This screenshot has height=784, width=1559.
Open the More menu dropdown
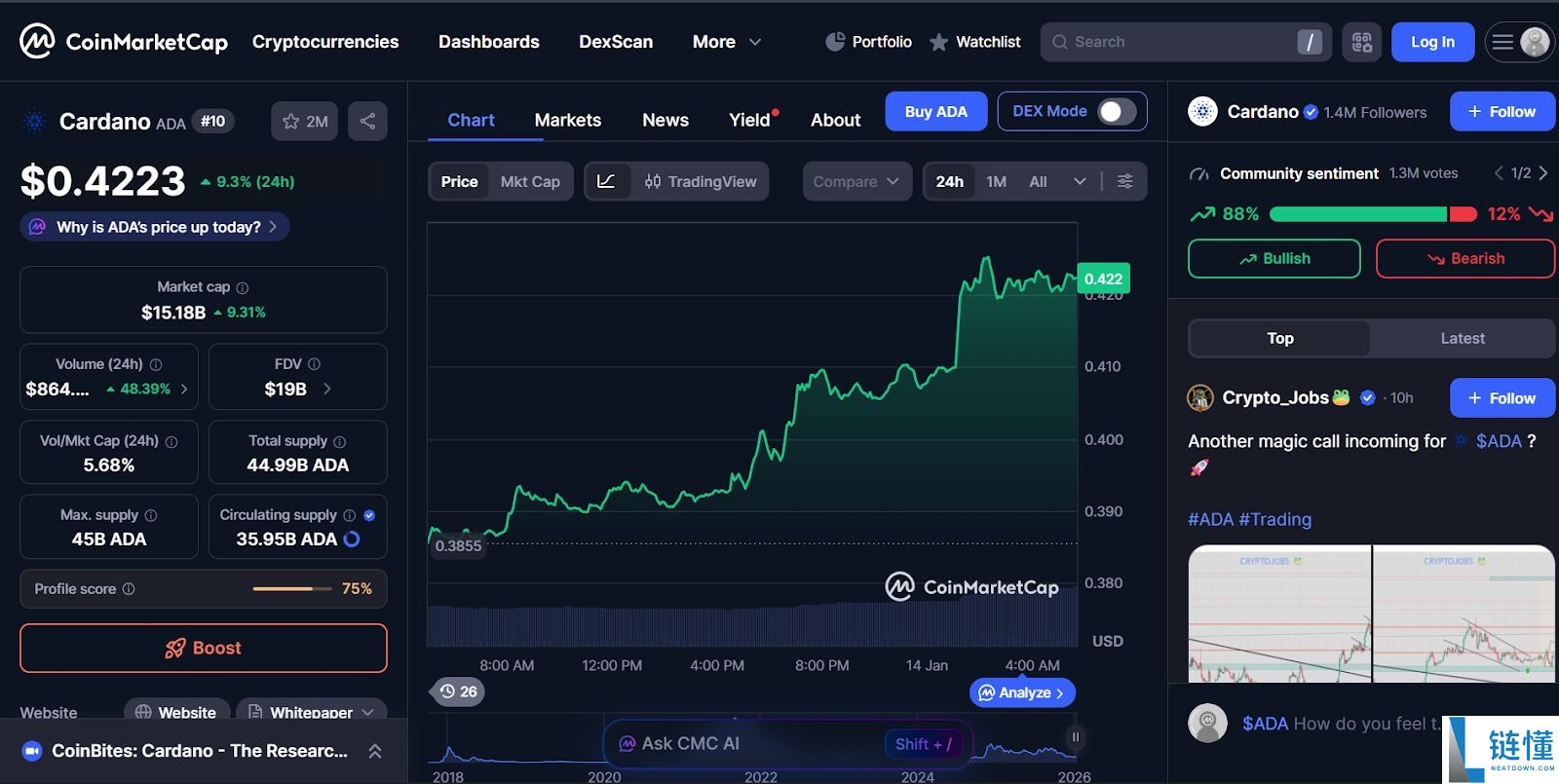tap(727, 42)
